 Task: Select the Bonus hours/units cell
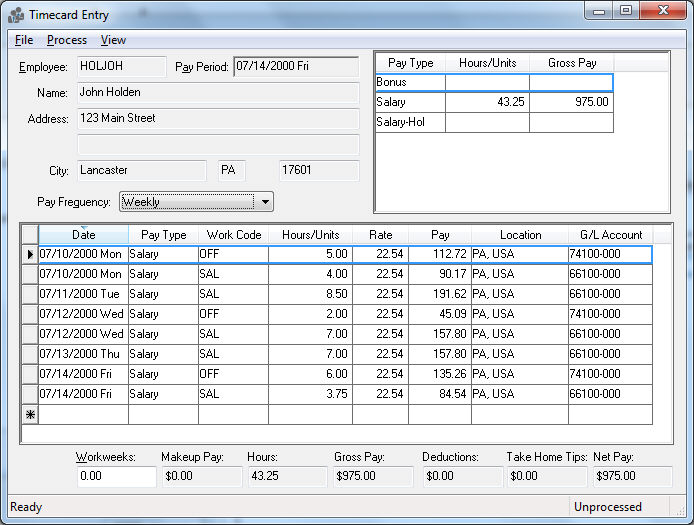[487, 82]
